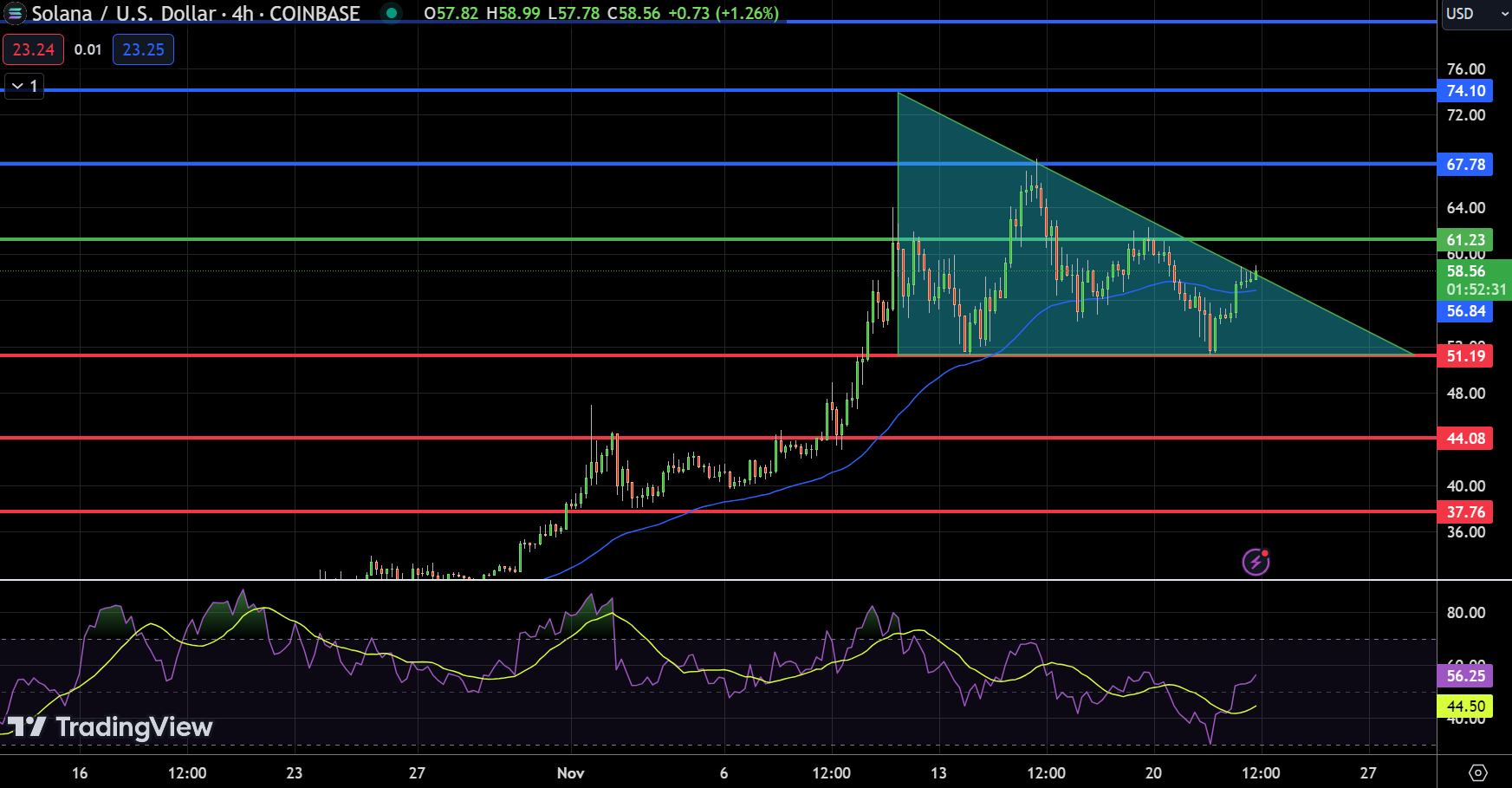
Task: Select the 67.78 blue price label
Action: coord(1465,164)
